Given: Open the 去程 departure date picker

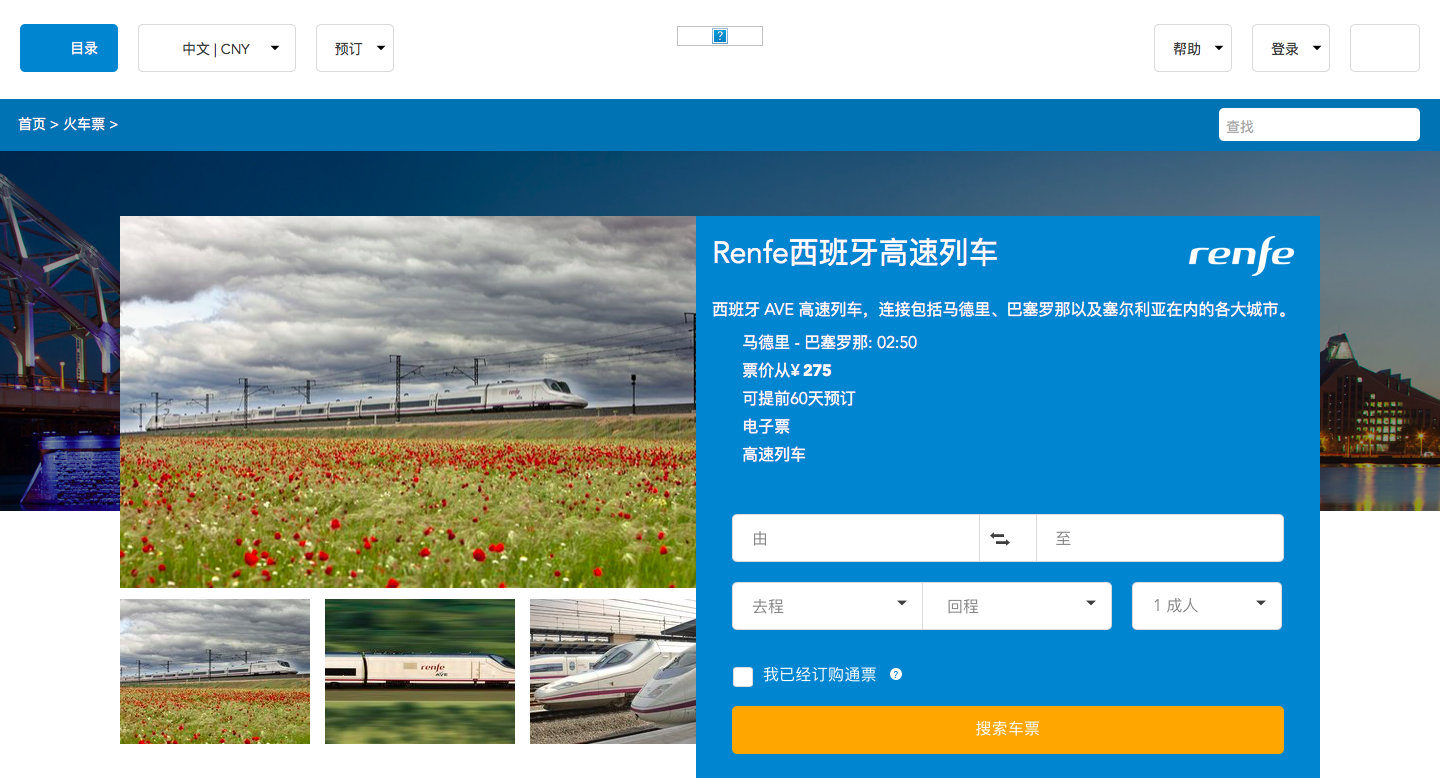Looking at the screenshot, I should point(827,606).
